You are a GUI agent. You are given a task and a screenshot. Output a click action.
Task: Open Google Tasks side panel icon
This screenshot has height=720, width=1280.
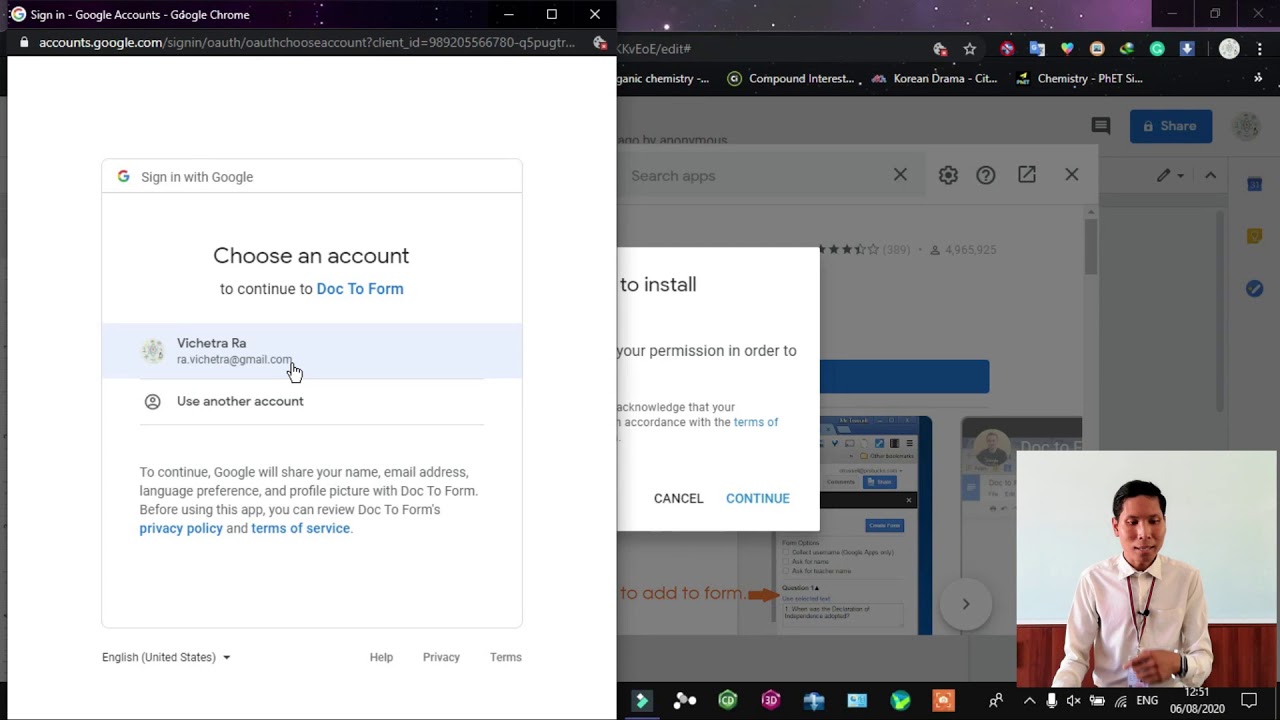(x=1254, y=289)
